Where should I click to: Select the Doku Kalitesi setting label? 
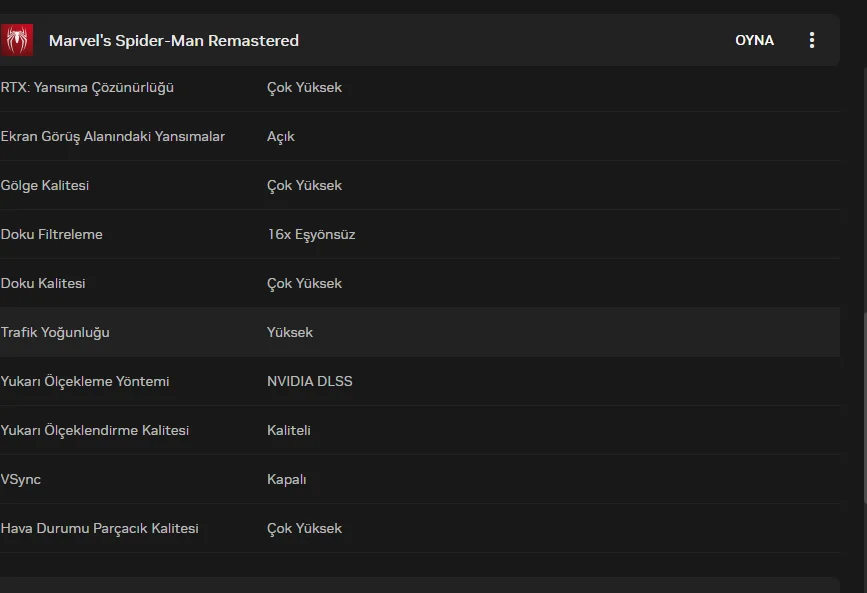[x=43, y=283]
